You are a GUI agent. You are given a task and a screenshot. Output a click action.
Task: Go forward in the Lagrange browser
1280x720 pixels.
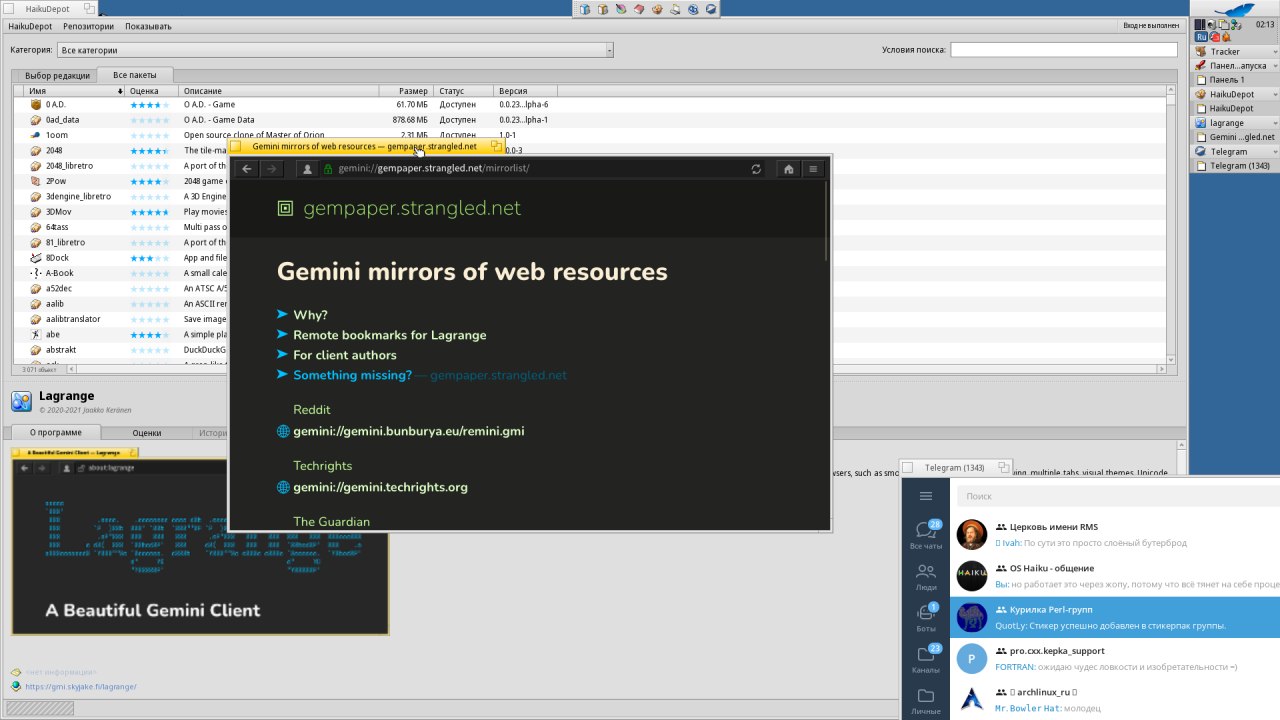point(272,169)
